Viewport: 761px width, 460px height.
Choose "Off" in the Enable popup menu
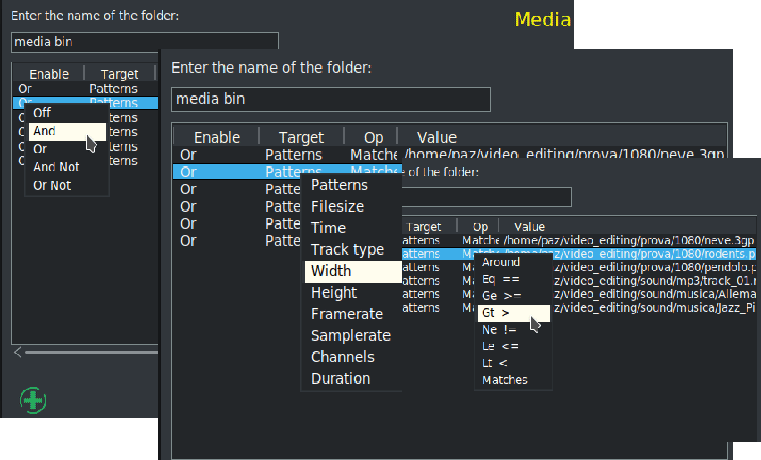(43, 113)
